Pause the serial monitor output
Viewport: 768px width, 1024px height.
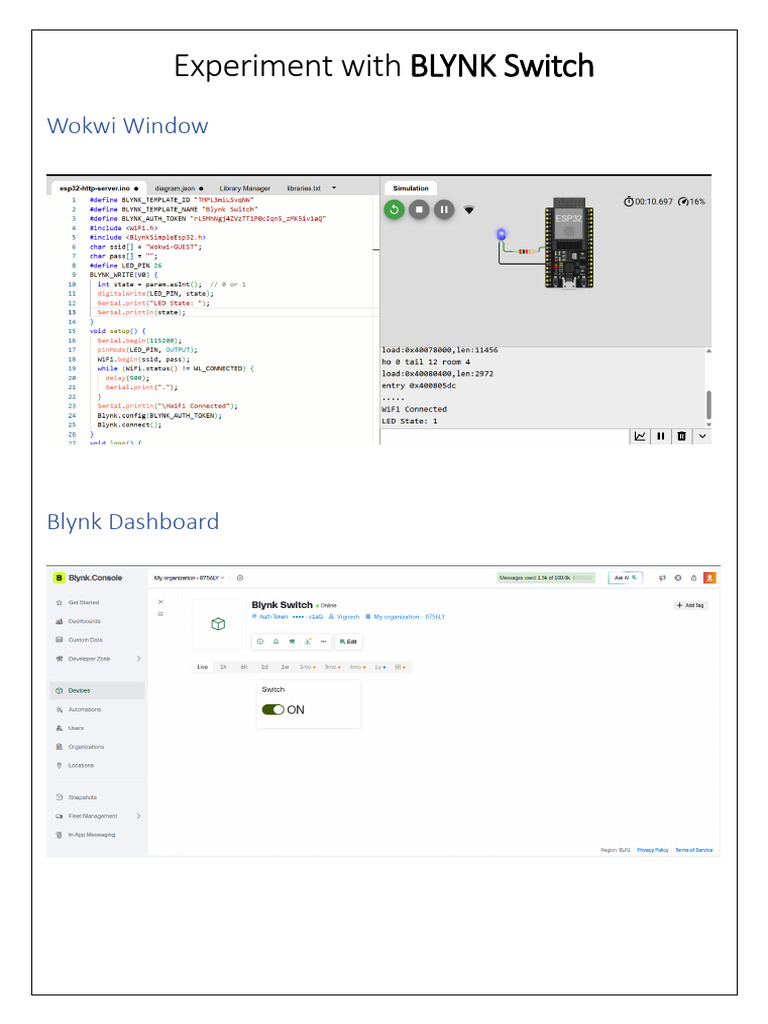point(661,436)
